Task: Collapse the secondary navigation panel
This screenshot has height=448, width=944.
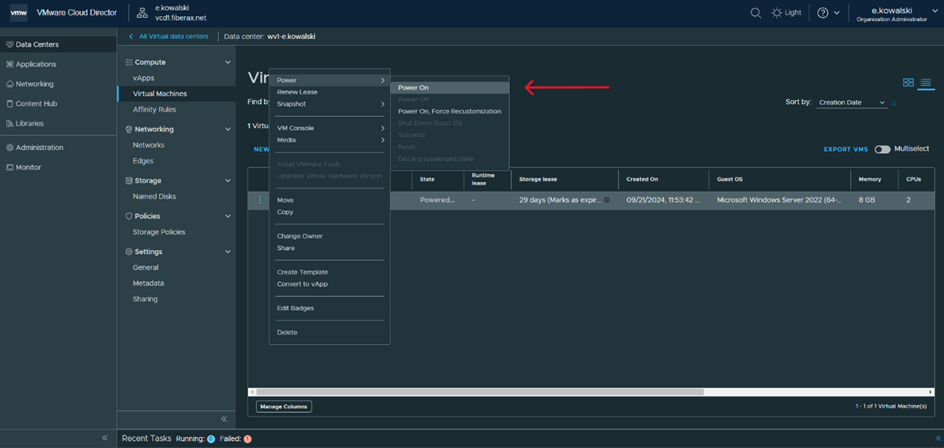Action: (x=223, y=419)
